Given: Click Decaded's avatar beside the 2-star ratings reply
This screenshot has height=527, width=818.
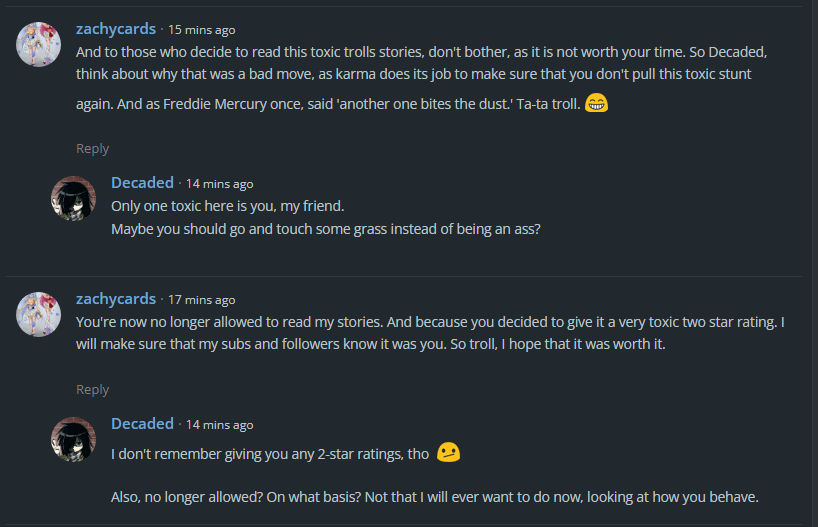Looking at the screenshot, I should 73,439.
